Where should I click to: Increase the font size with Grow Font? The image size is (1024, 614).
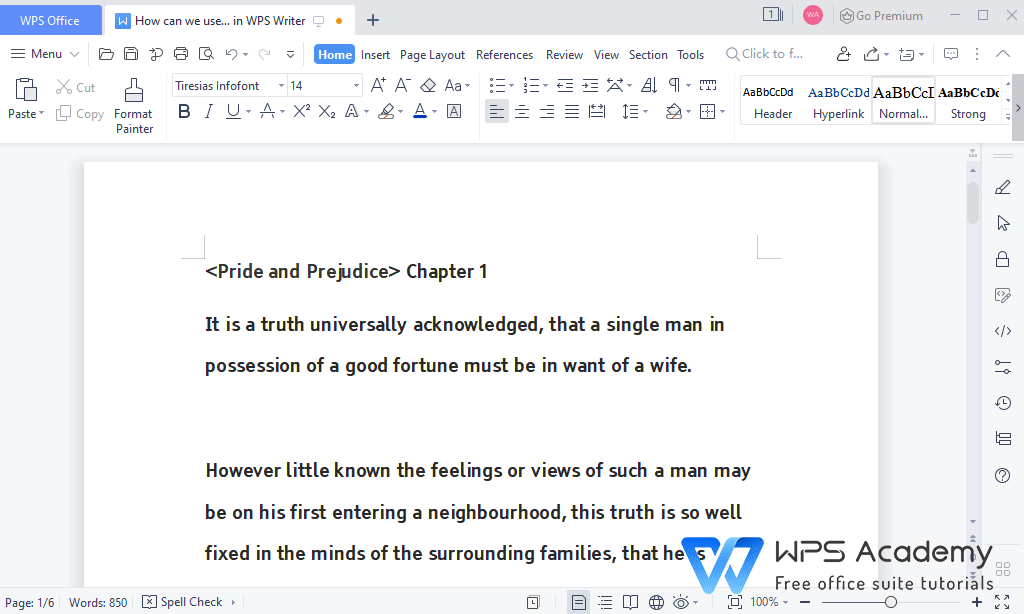pyautogui.click(x=378, y=84)
